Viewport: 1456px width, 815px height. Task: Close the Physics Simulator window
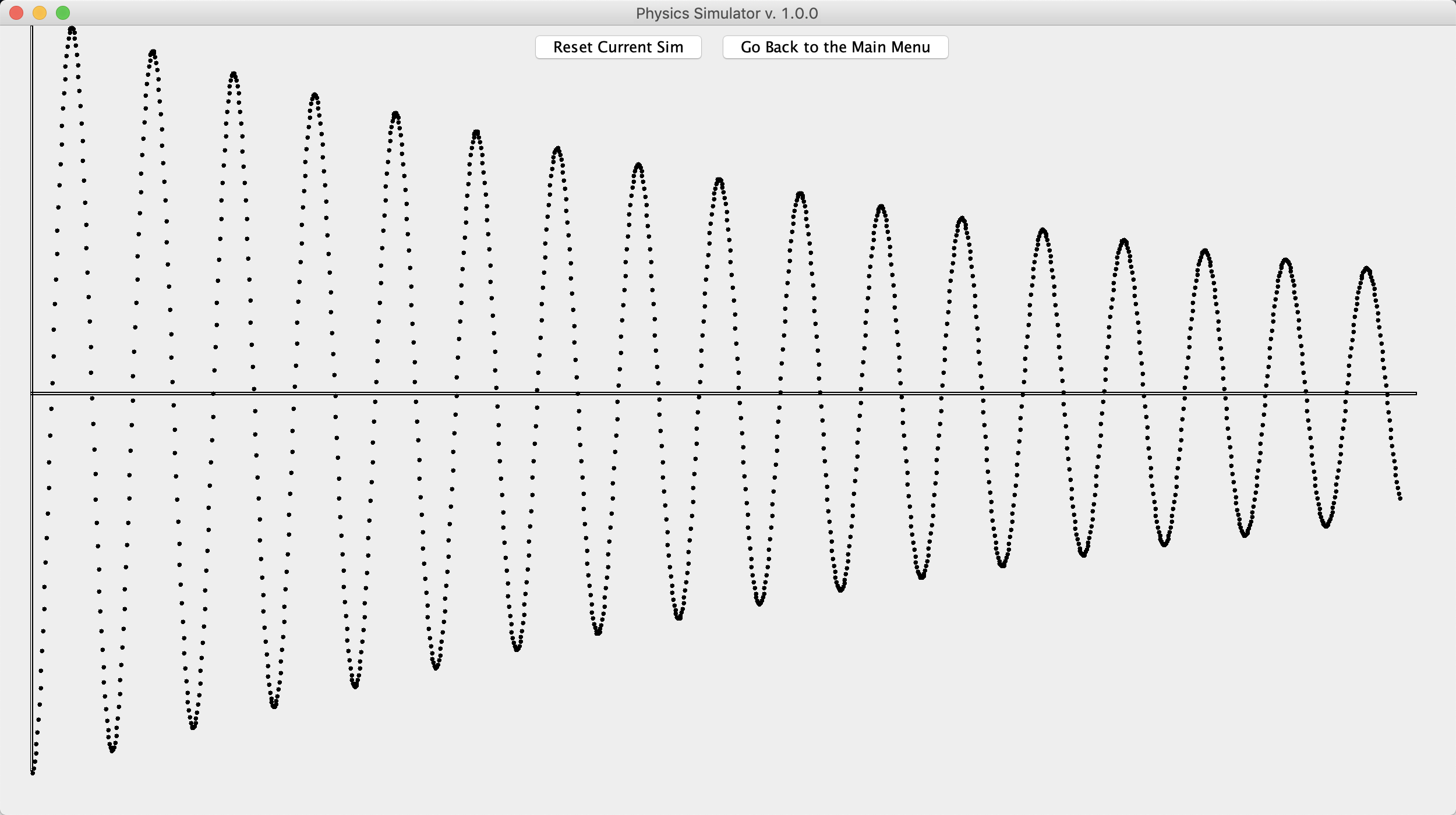pyautogui.click(x=16, y=13)
